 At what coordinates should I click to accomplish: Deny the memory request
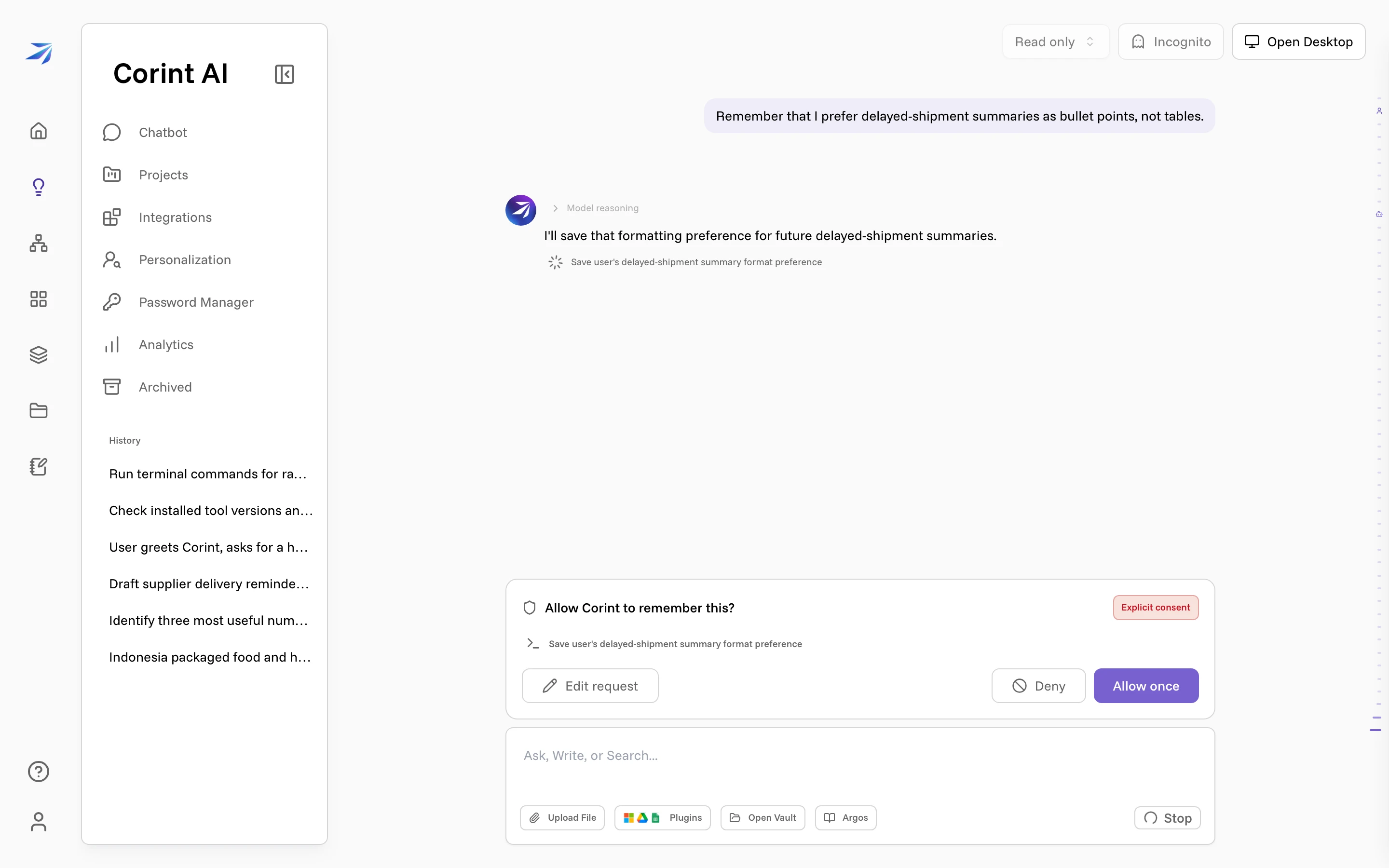click(x=1038, y=685)
